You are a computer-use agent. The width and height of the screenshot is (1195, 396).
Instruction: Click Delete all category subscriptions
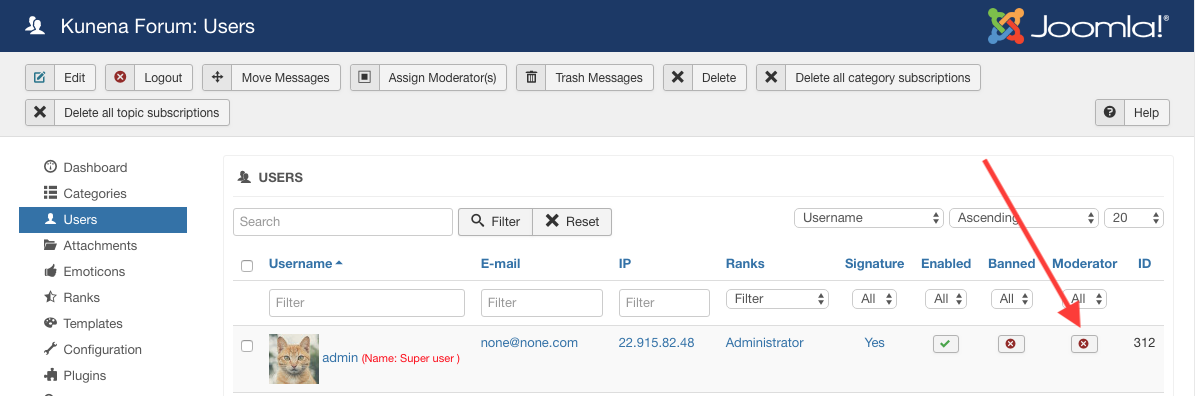(x=868, y=77)
